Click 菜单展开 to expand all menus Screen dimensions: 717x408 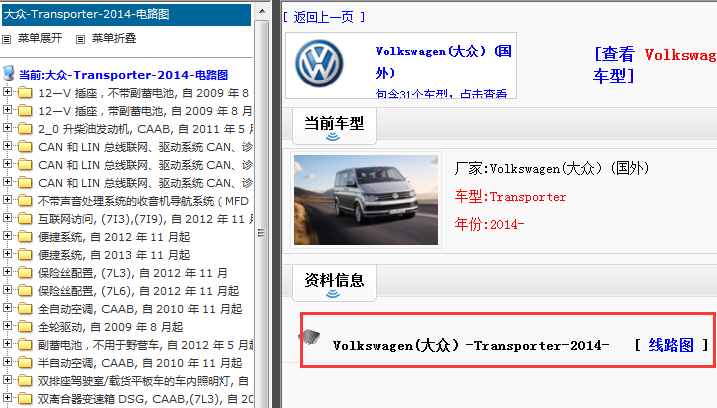click(x=40, y=38)
